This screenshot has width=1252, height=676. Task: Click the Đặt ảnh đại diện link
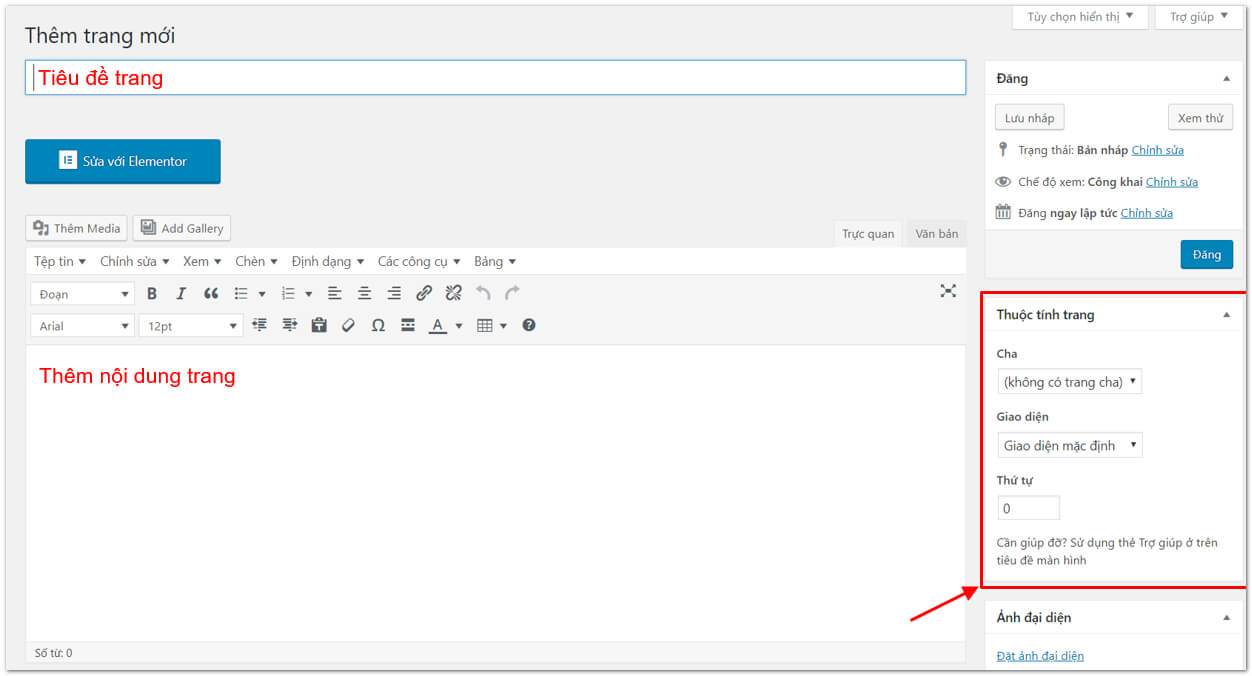(x=1040, y=656)
